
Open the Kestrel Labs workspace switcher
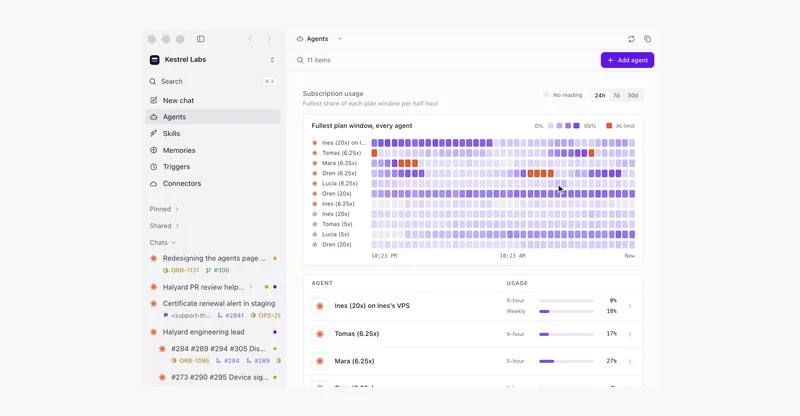tap(272, 60)
